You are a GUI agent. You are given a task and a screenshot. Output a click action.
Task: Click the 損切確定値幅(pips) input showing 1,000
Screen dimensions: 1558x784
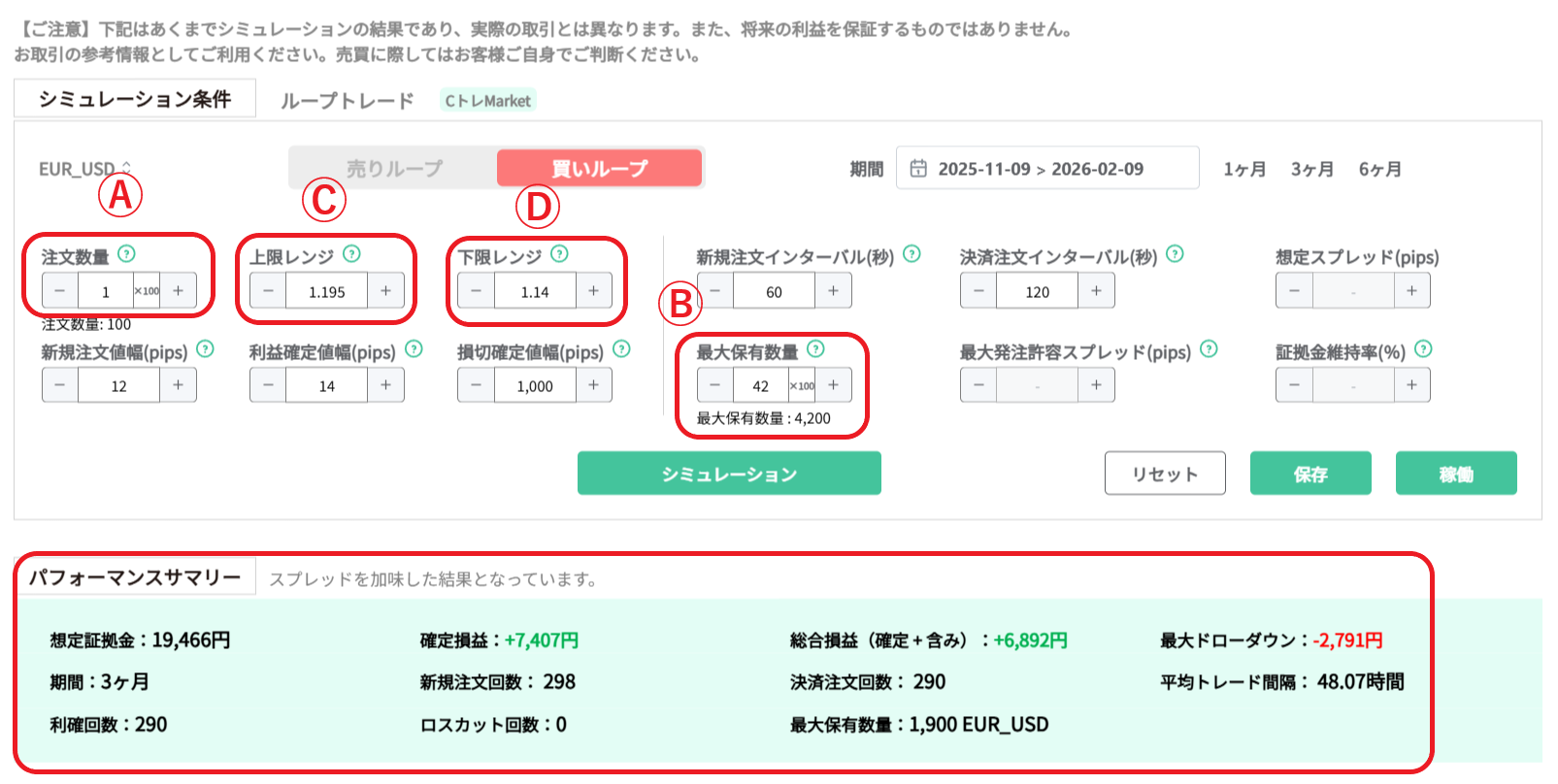(x=534, y=386)
